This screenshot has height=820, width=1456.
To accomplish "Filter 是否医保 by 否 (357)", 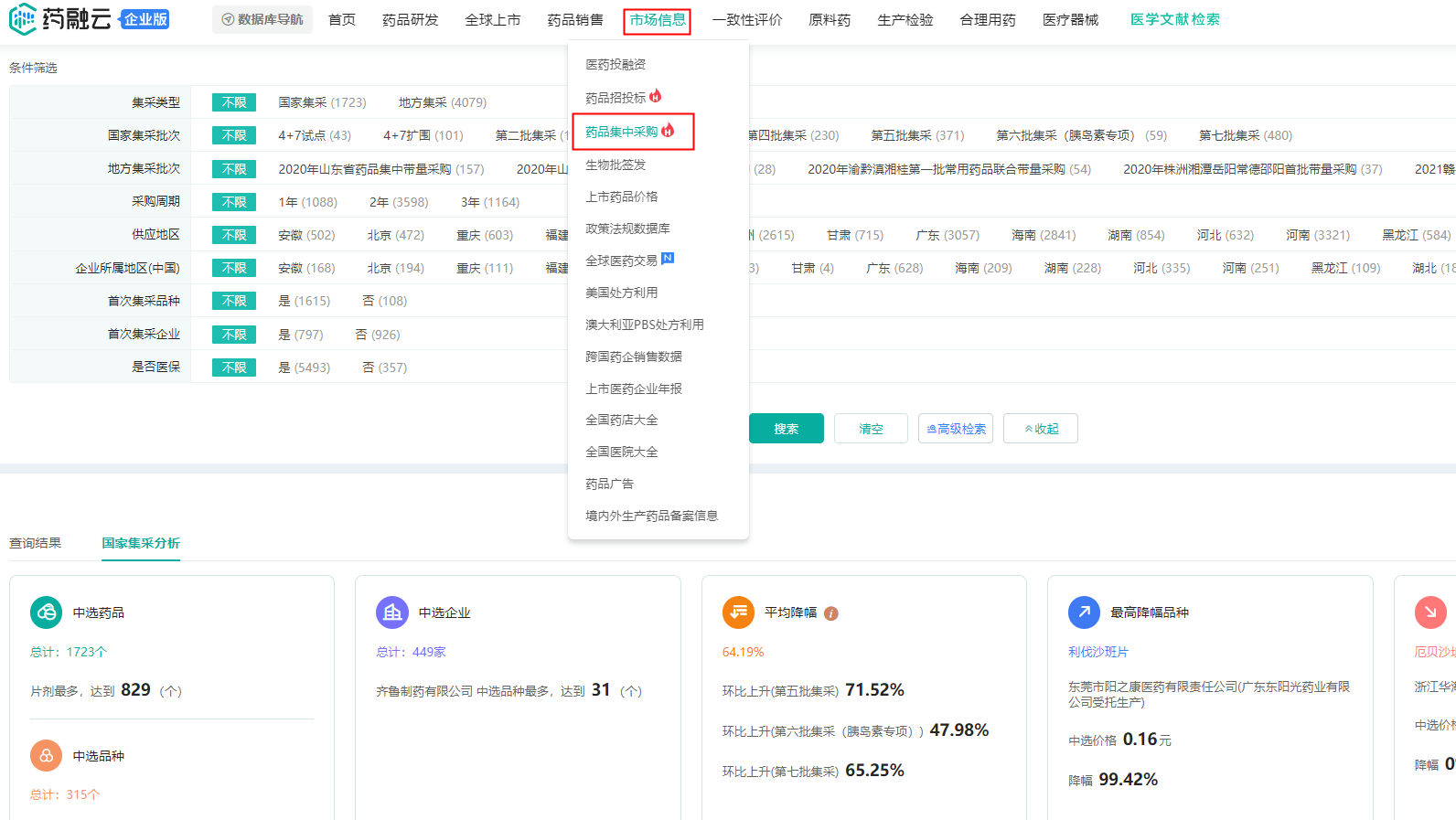I will pos(384,367).
